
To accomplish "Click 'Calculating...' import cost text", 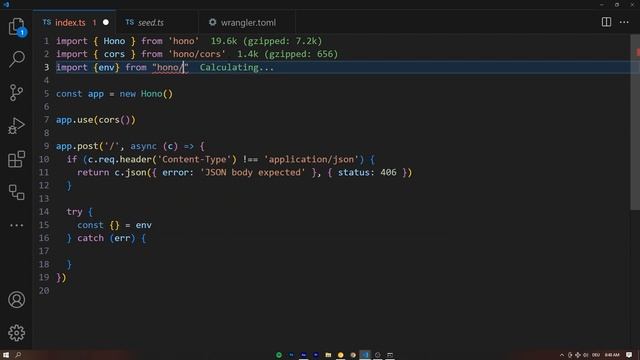I will pyautogui.click(x=237, y=67).
